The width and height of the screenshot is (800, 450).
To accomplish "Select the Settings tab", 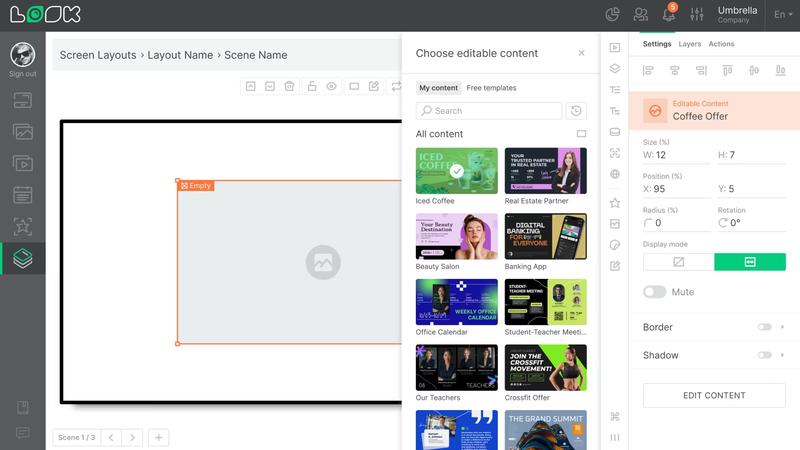I will (x=657, y=44).
